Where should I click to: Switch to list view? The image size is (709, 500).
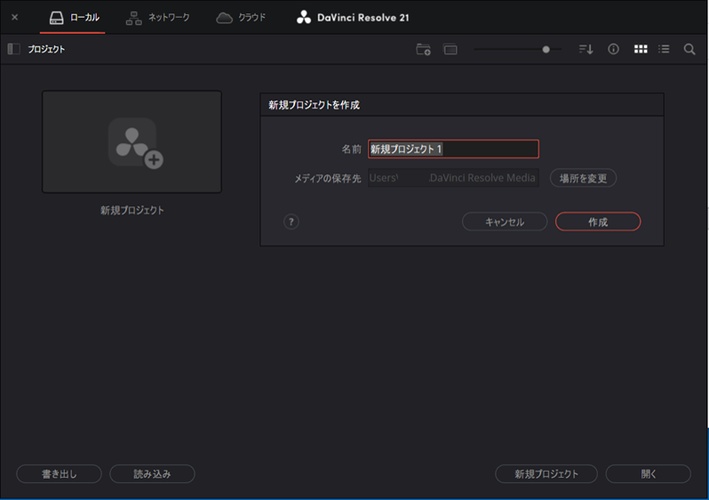664,49
